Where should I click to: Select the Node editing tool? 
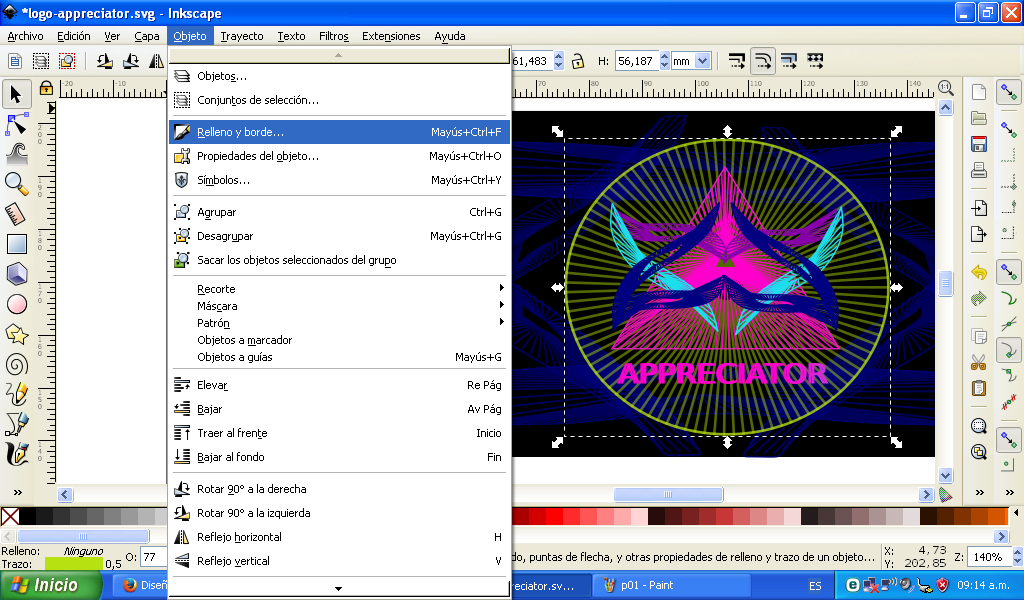tap(16, 125)
